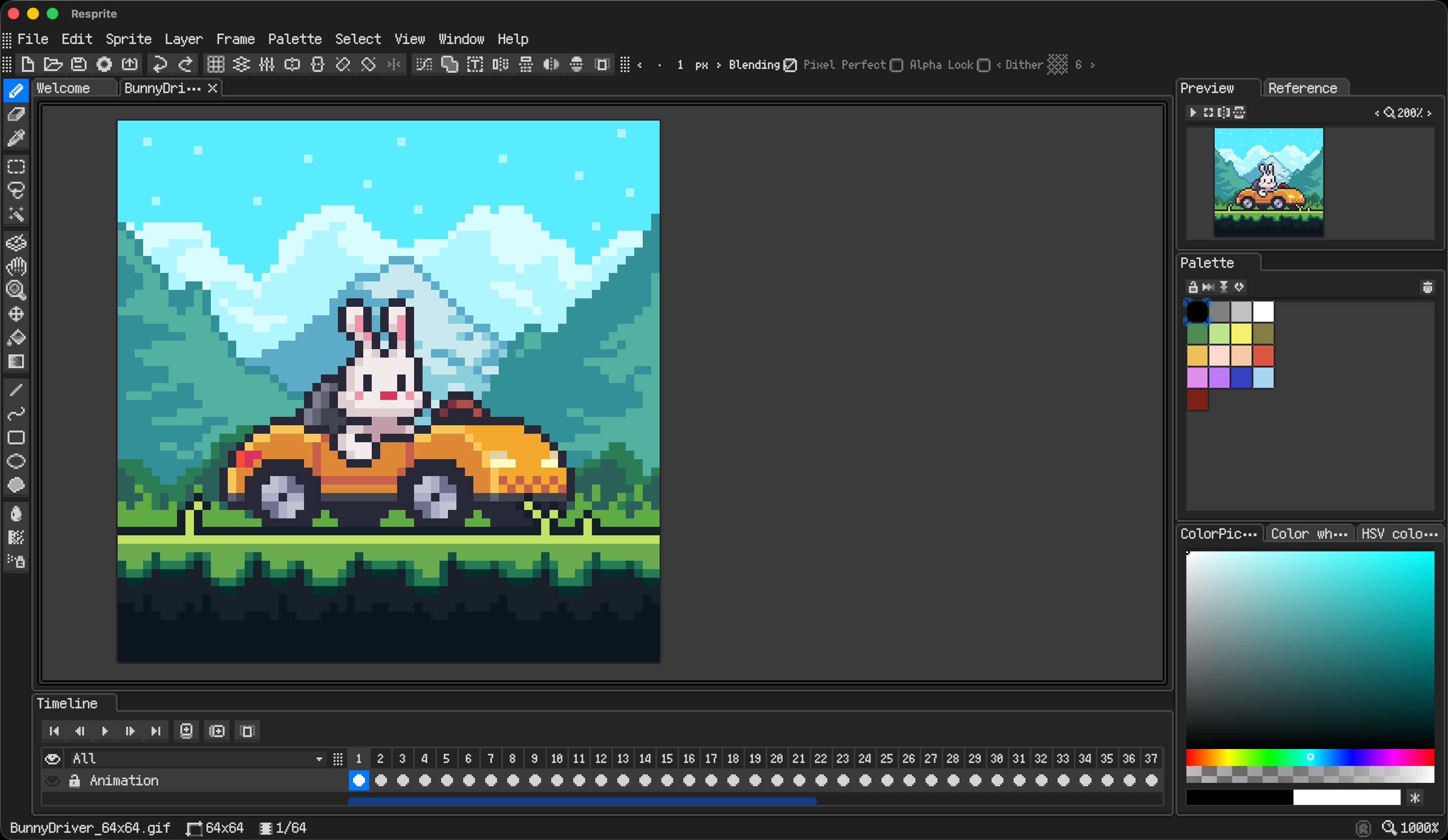The width and height of the screenshot is (1448, 840).
Task: Select the Eraser tool
Action: click(16, 114)
